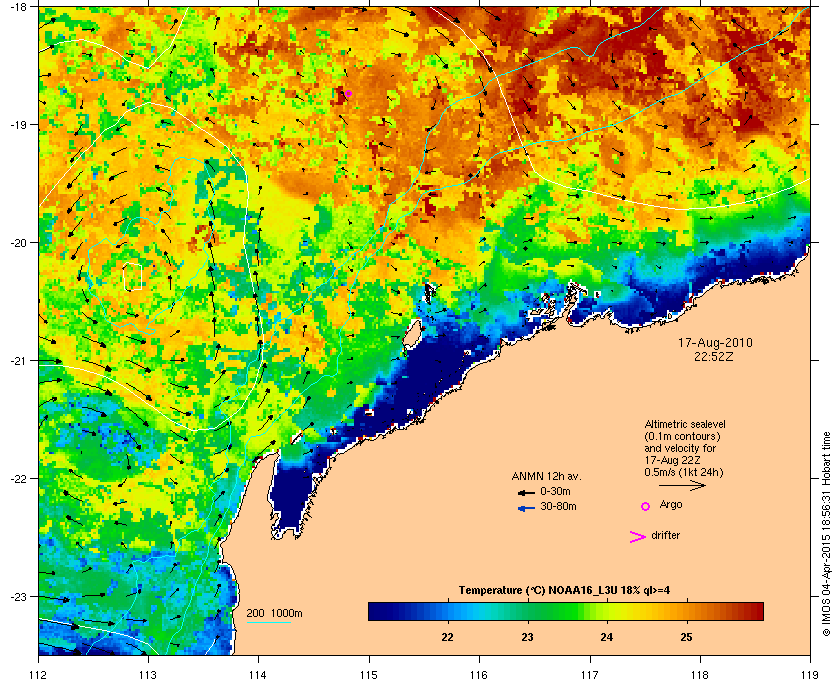Click the cyan 200 1000m depth contour legend line

click(268, 622)
